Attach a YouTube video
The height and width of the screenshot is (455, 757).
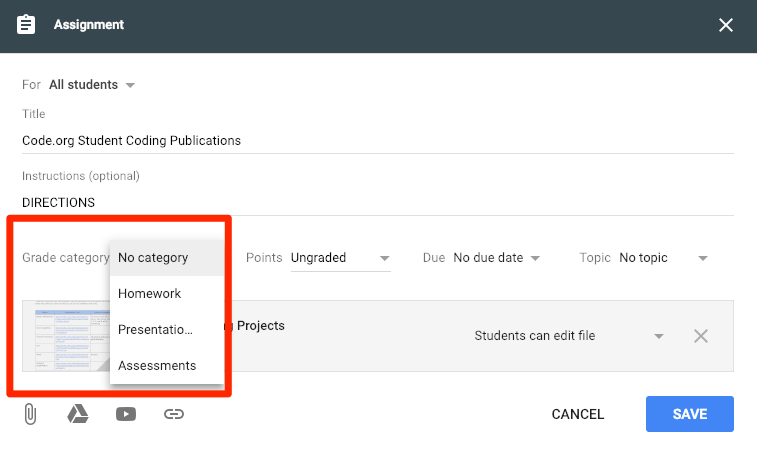click(126, 414)
